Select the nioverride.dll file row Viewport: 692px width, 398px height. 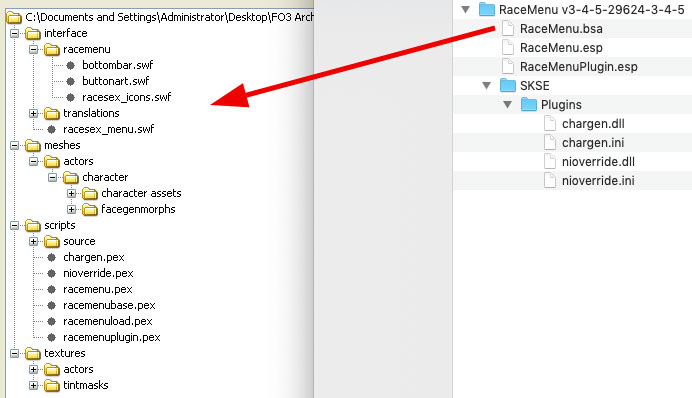(573, 161)
